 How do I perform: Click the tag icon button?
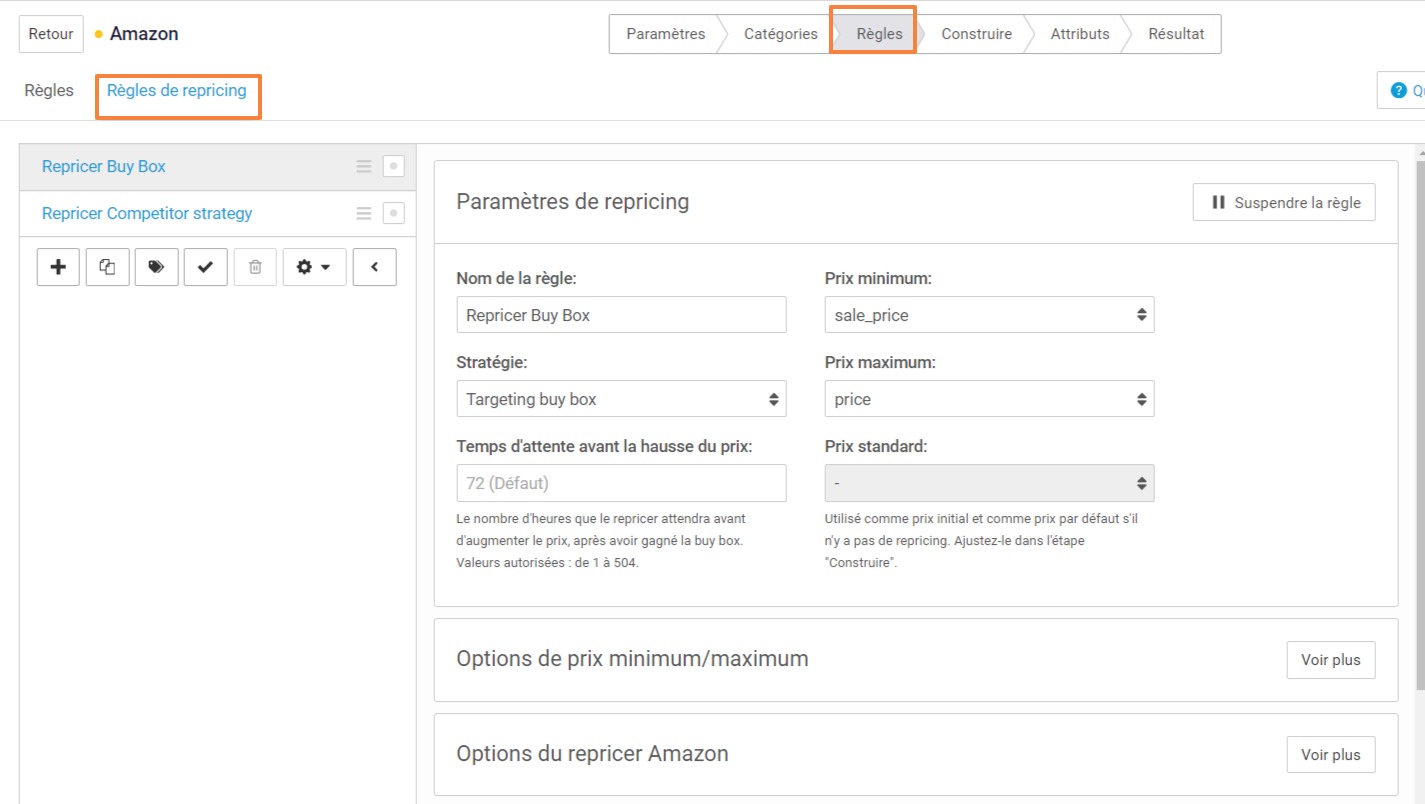(x=156, y=267)
